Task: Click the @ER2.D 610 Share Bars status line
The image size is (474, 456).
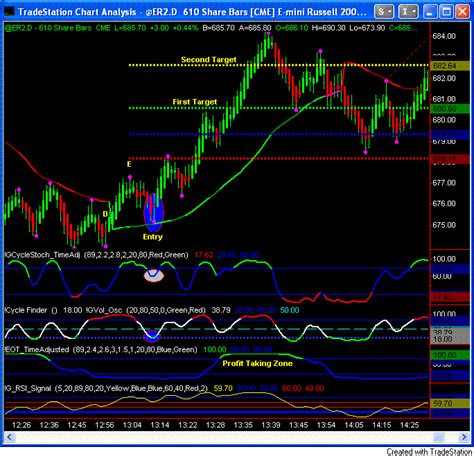Action: click(212, 28)
